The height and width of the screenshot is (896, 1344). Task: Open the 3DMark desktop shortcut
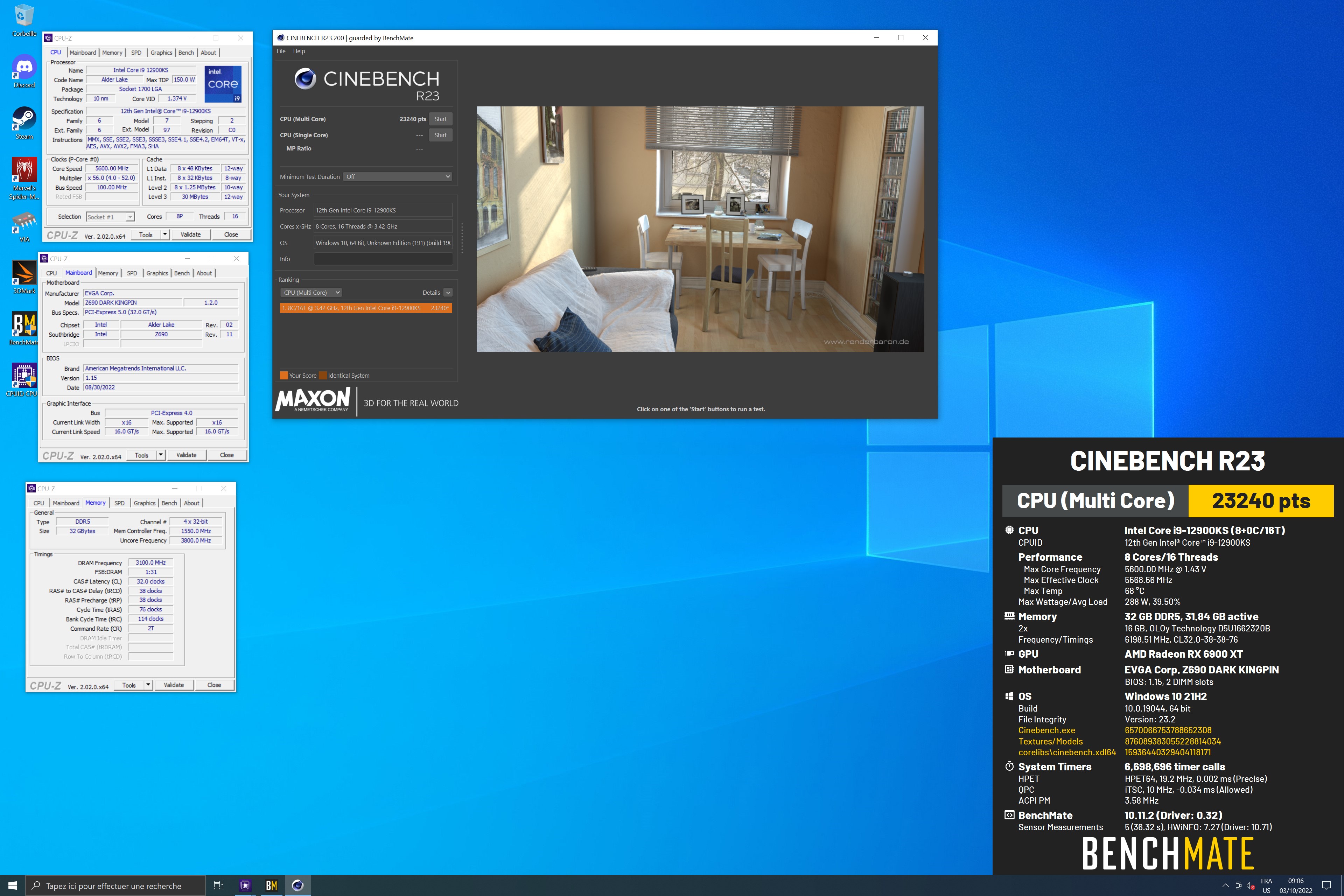point(24,277)
